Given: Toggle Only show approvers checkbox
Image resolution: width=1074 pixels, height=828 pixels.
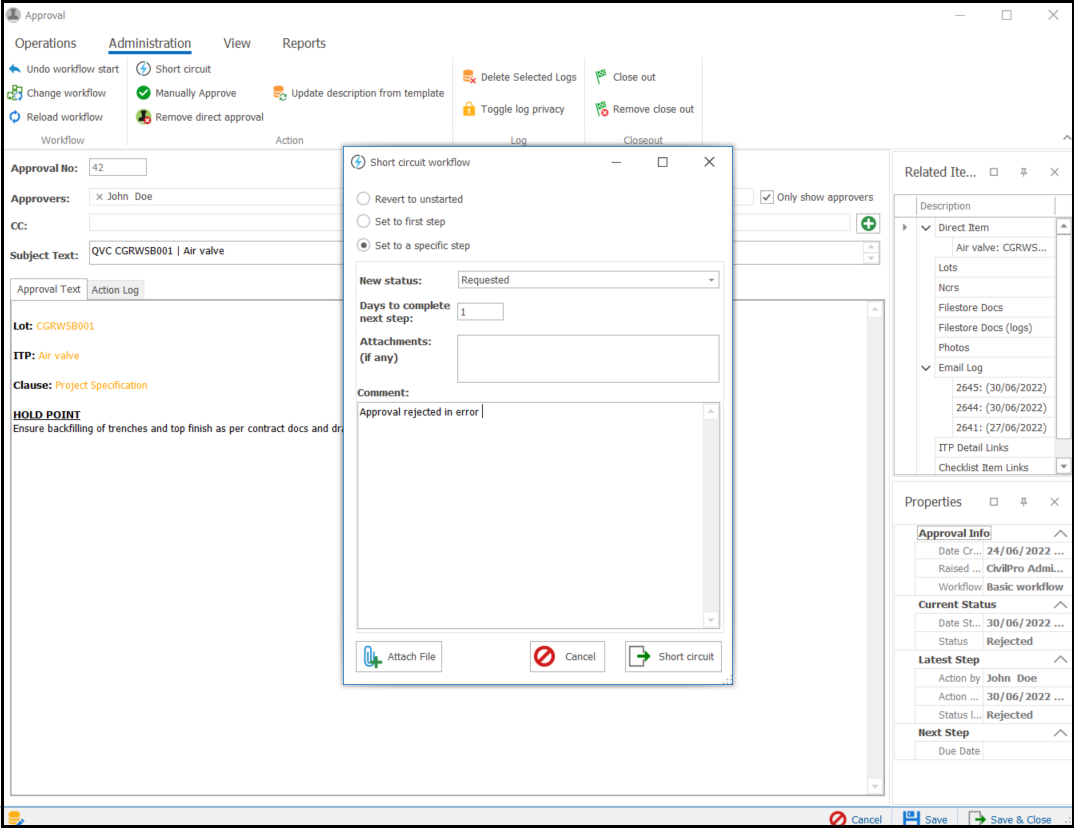Looking at the screenshot, I should pos(767,197).
